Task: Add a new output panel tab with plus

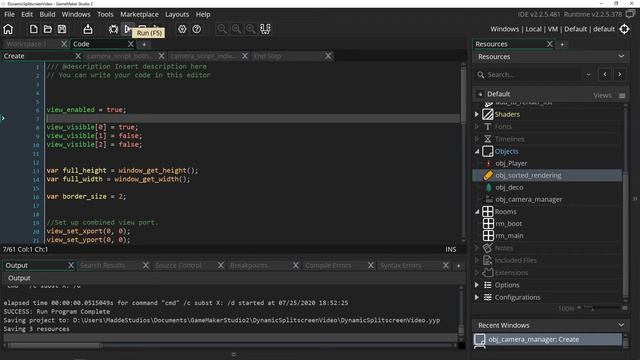Action: point(458,265)
